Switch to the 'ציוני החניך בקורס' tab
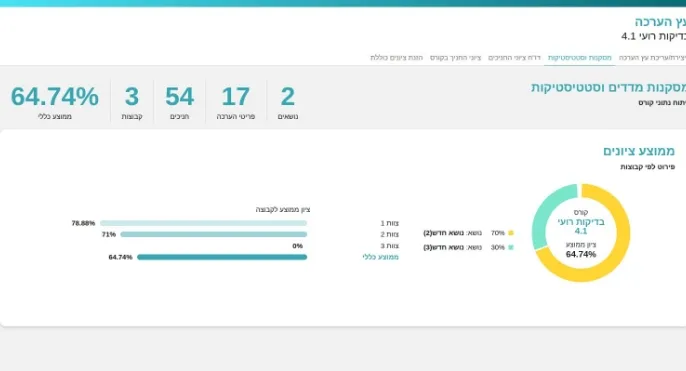 [x=455, y=58]
